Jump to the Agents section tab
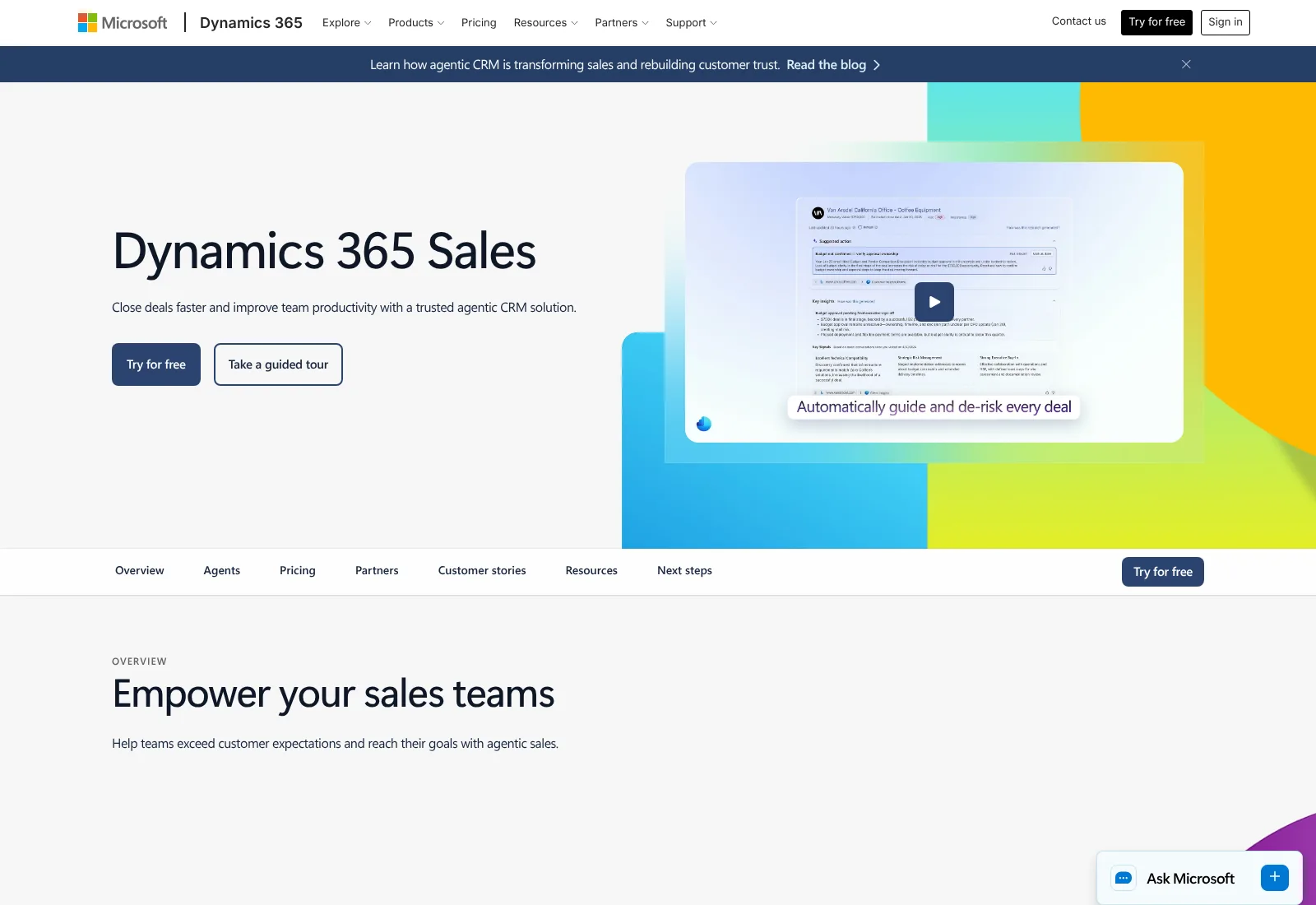This screenshot has width=1316, height=905. click(222, 570)
